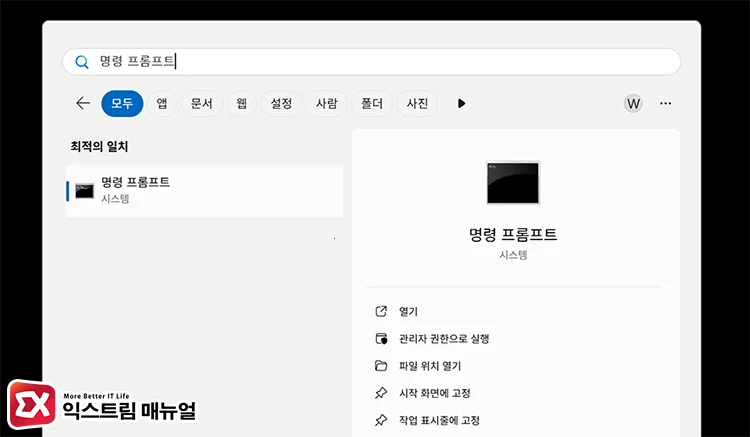The image size is (750, 437).
Task: Click the admin shield icon
Action: (381, 339)
